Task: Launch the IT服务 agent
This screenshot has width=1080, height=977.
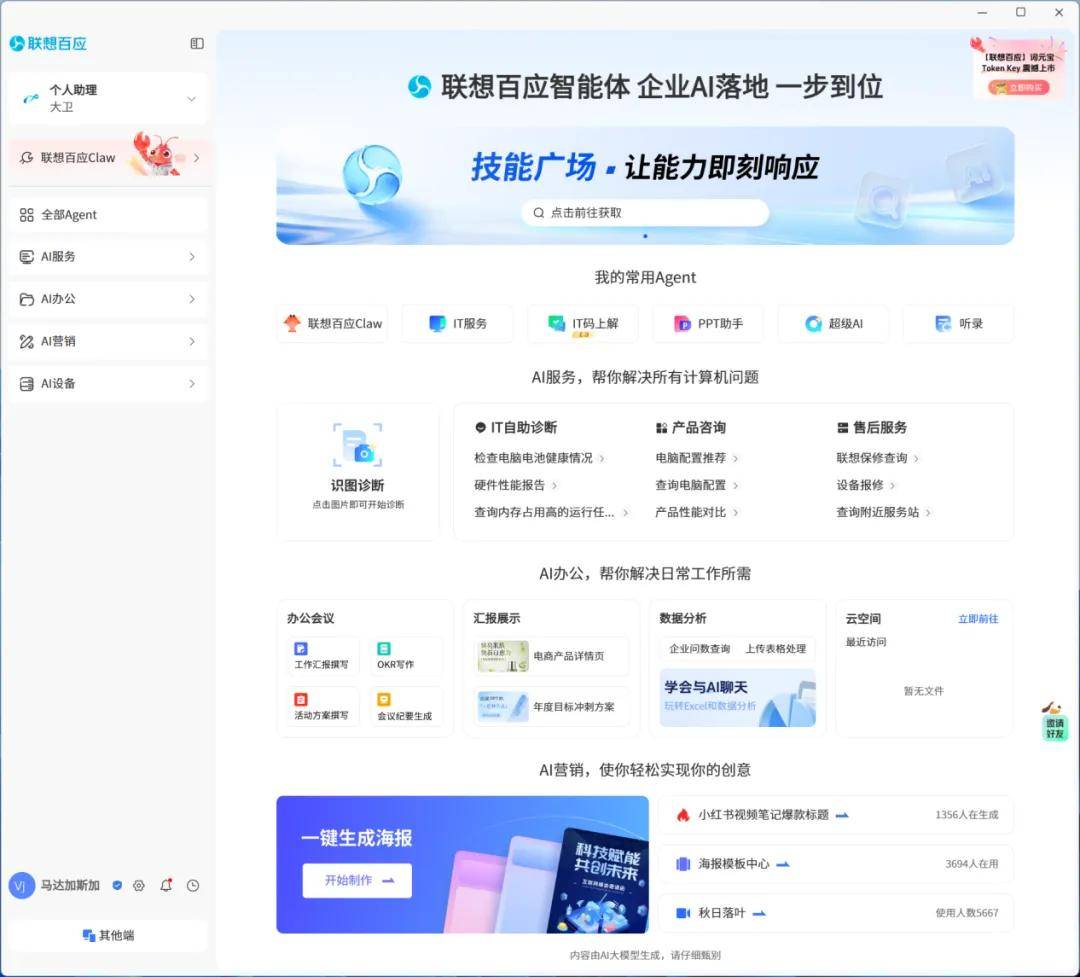Action: point(457,323)
